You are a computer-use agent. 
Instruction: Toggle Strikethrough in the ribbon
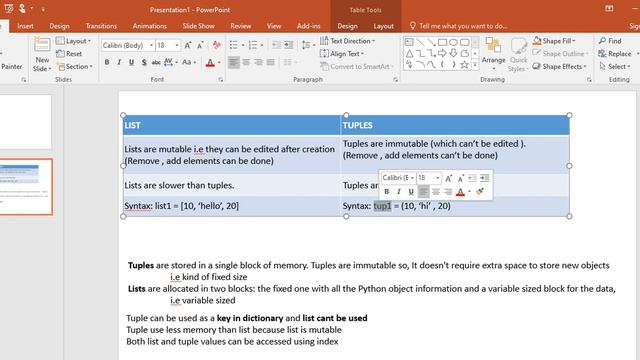[x=156, y=62]
